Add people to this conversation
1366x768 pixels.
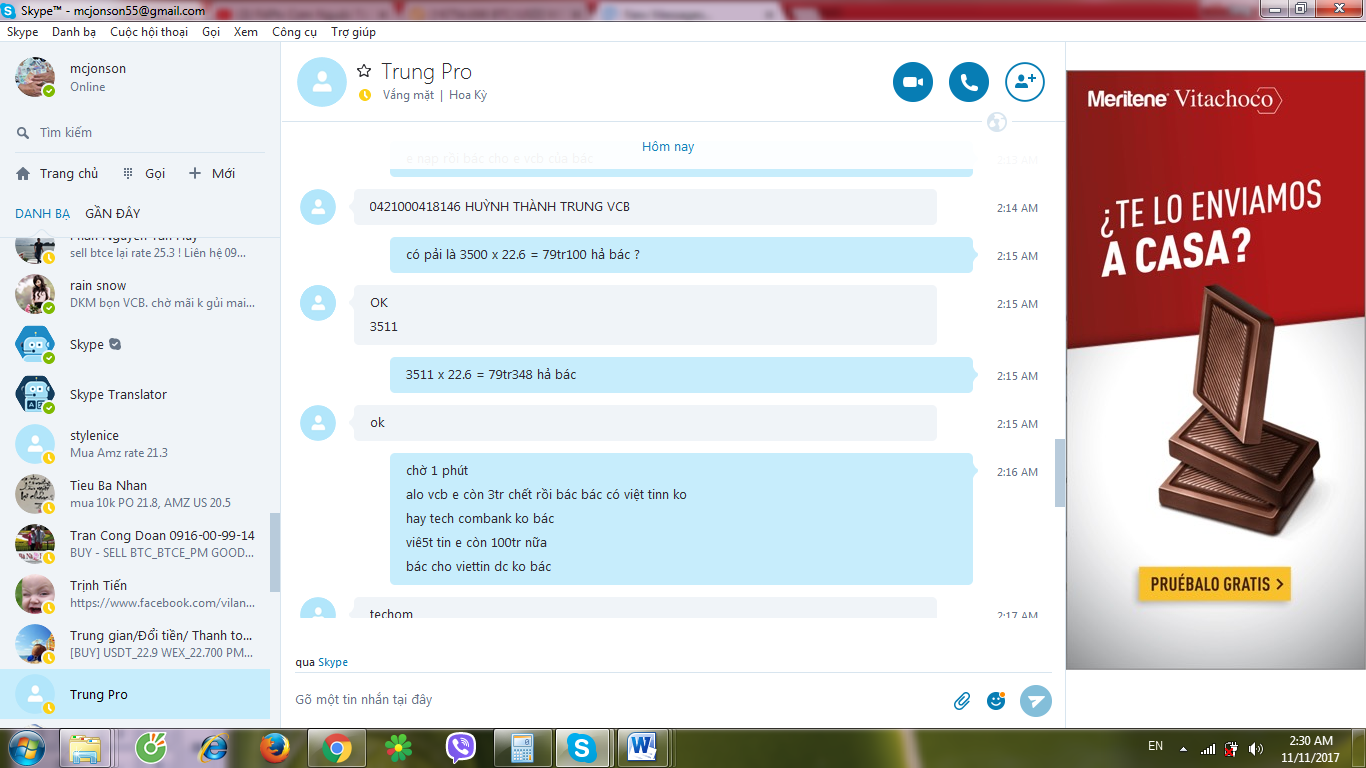1025,82
